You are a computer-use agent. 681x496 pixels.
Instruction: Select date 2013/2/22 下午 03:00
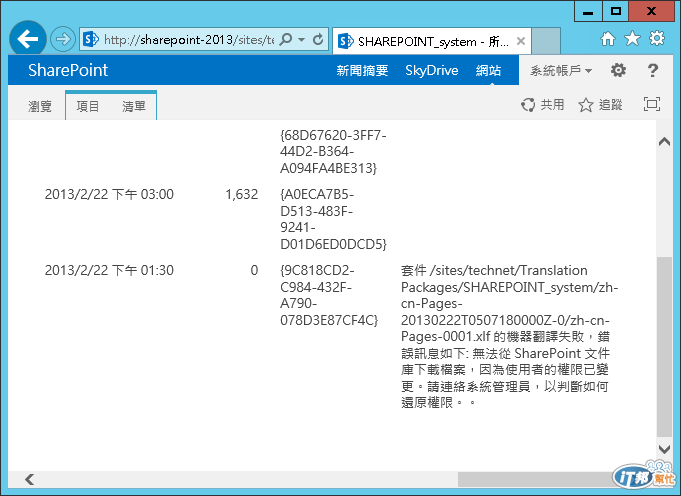[x=109, y=194]
